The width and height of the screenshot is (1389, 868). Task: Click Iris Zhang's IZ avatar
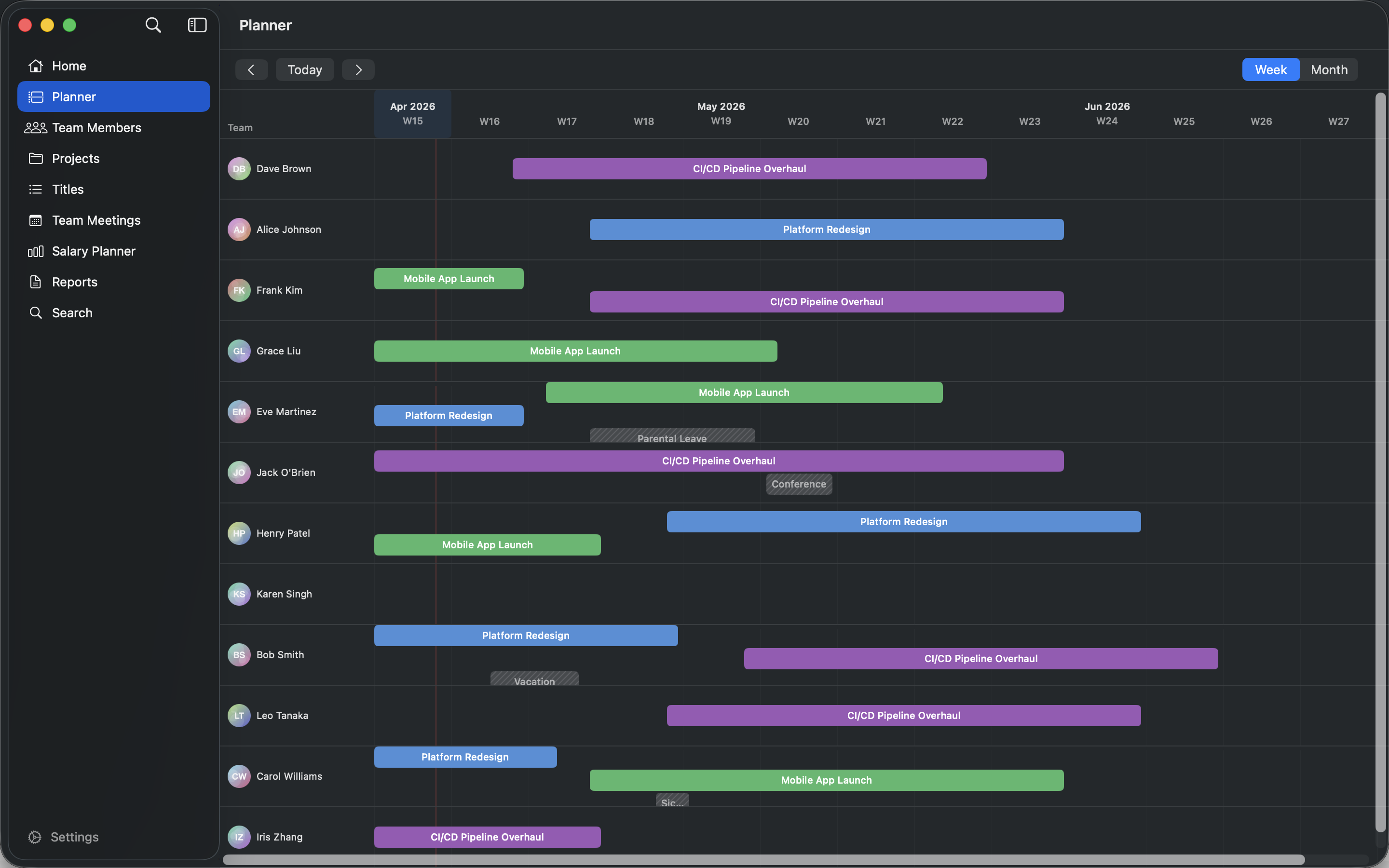[239, 837]
